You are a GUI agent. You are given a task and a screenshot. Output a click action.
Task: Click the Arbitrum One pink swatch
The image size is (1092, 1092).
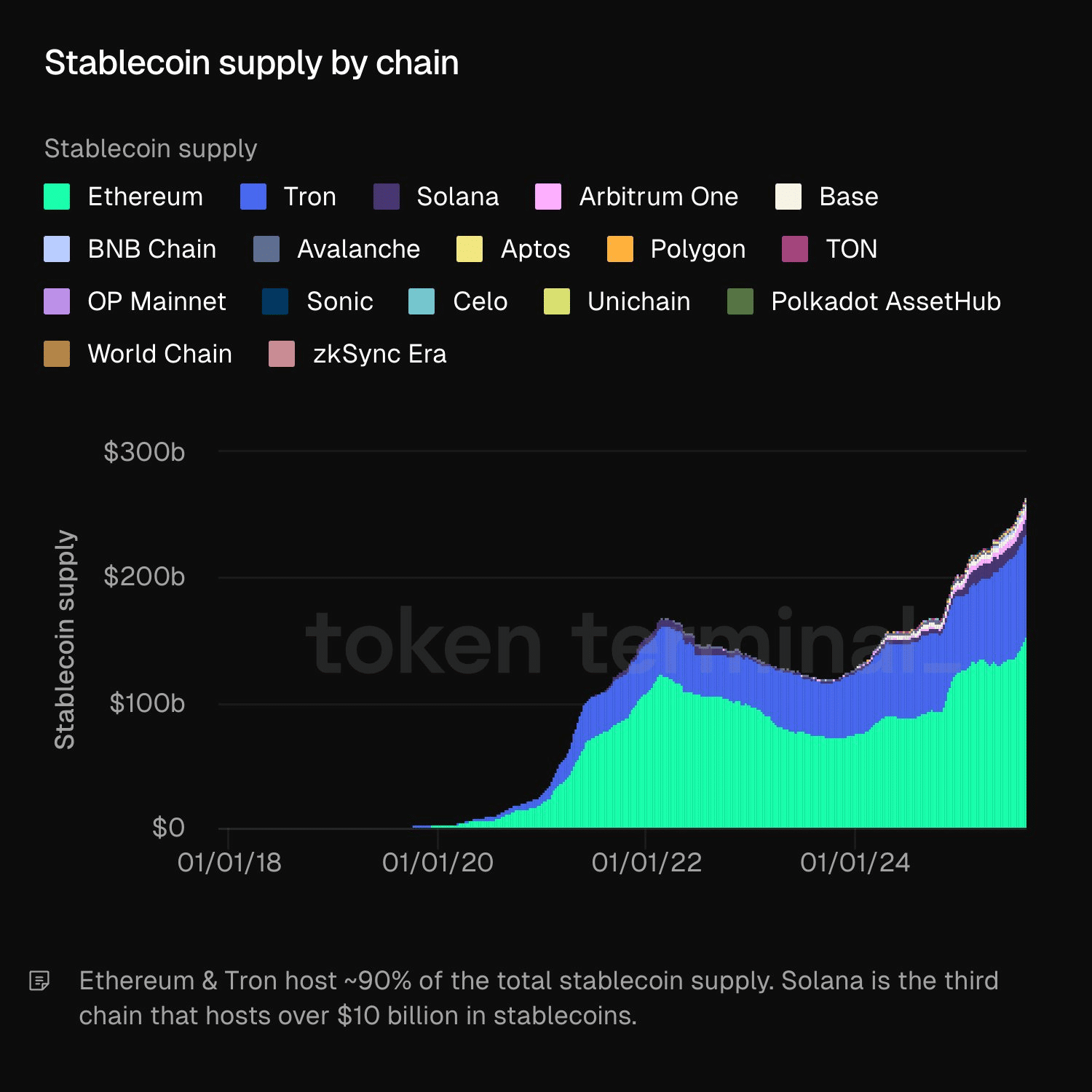[x=548, y=197]
